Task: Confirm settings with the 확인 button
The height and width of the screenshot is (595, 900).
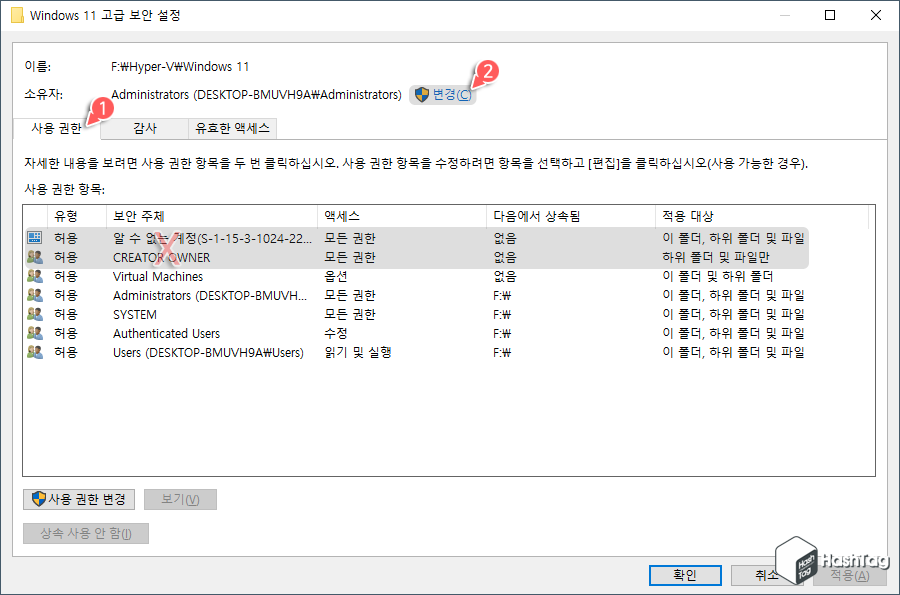Action: click(x=685, y=575)
